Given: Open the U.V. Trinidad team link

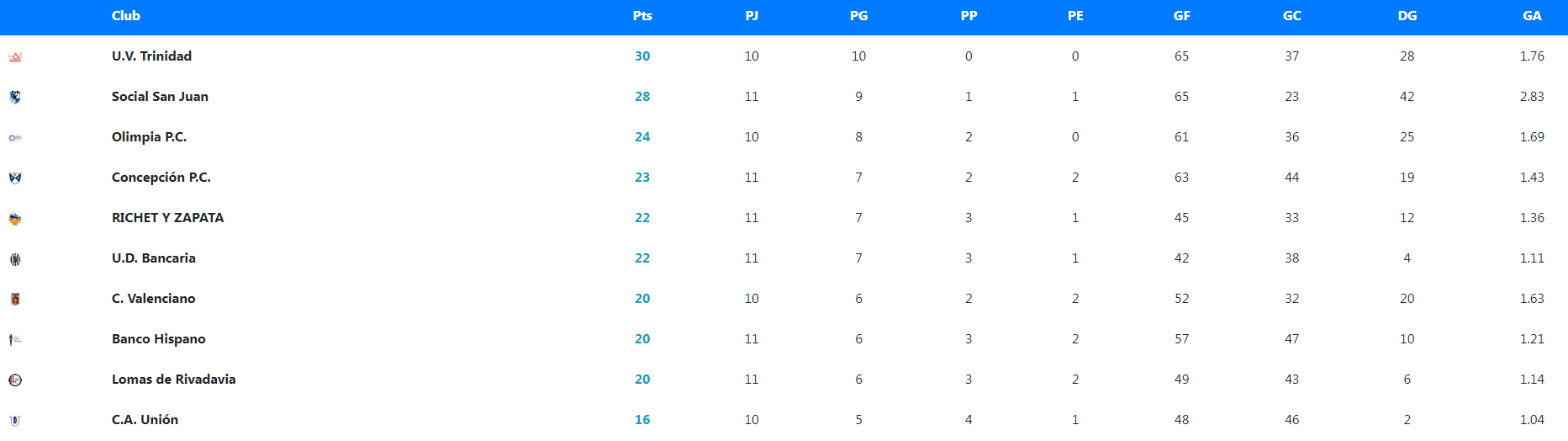Looking at the screenshot, I should [151, 56].
